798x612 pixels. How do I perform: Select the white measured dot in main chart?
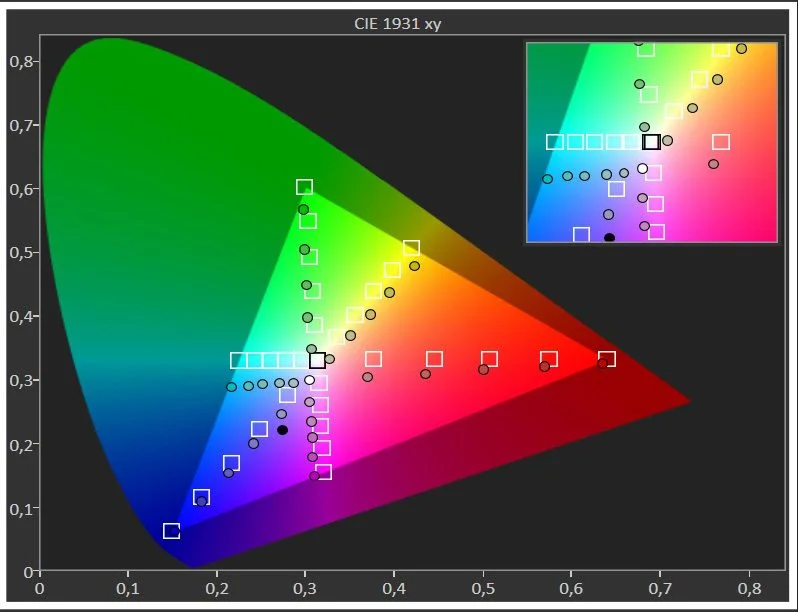310,380
